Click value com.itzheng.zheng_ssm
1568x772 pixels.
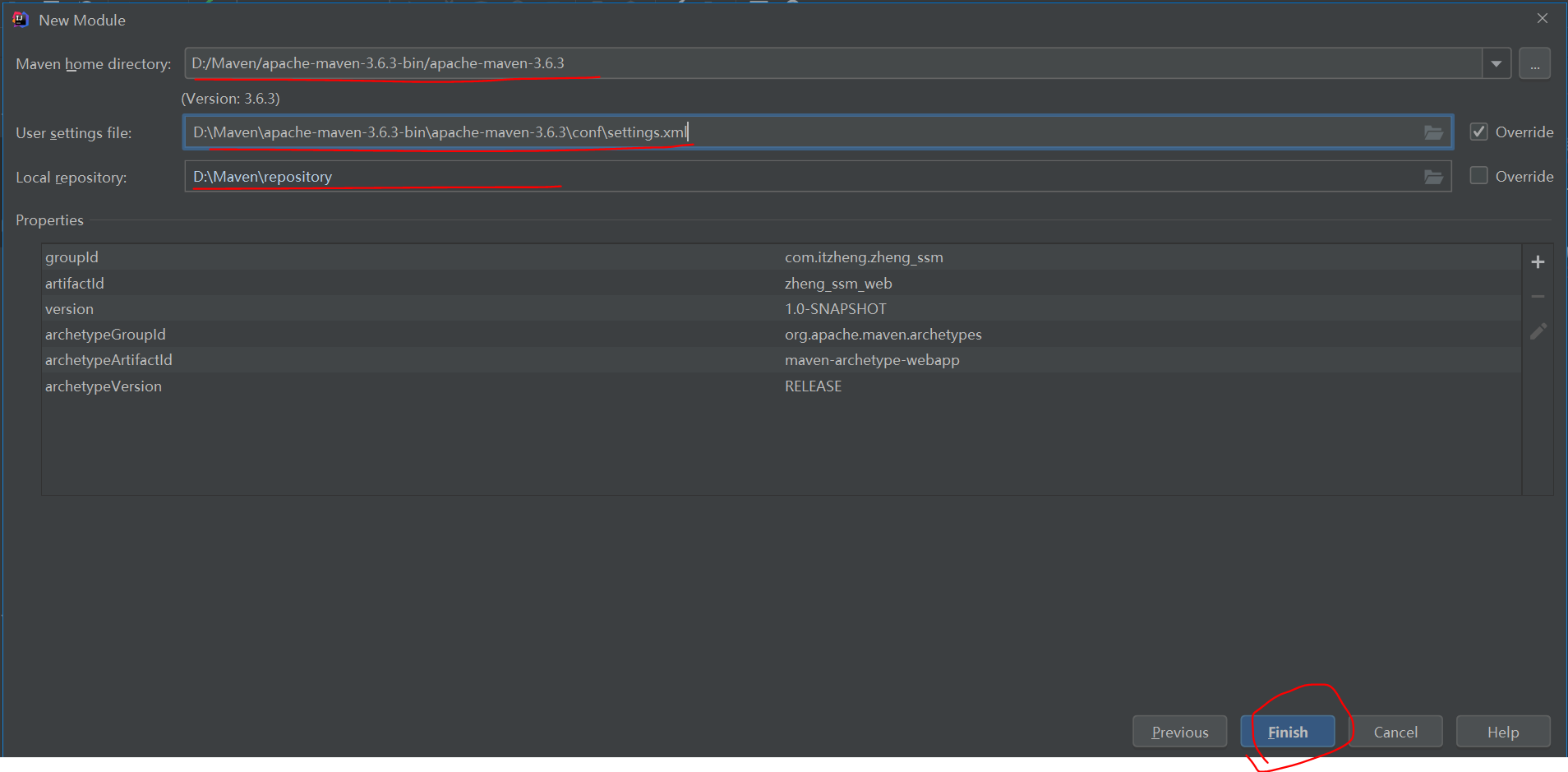click(x=864, y=257)
